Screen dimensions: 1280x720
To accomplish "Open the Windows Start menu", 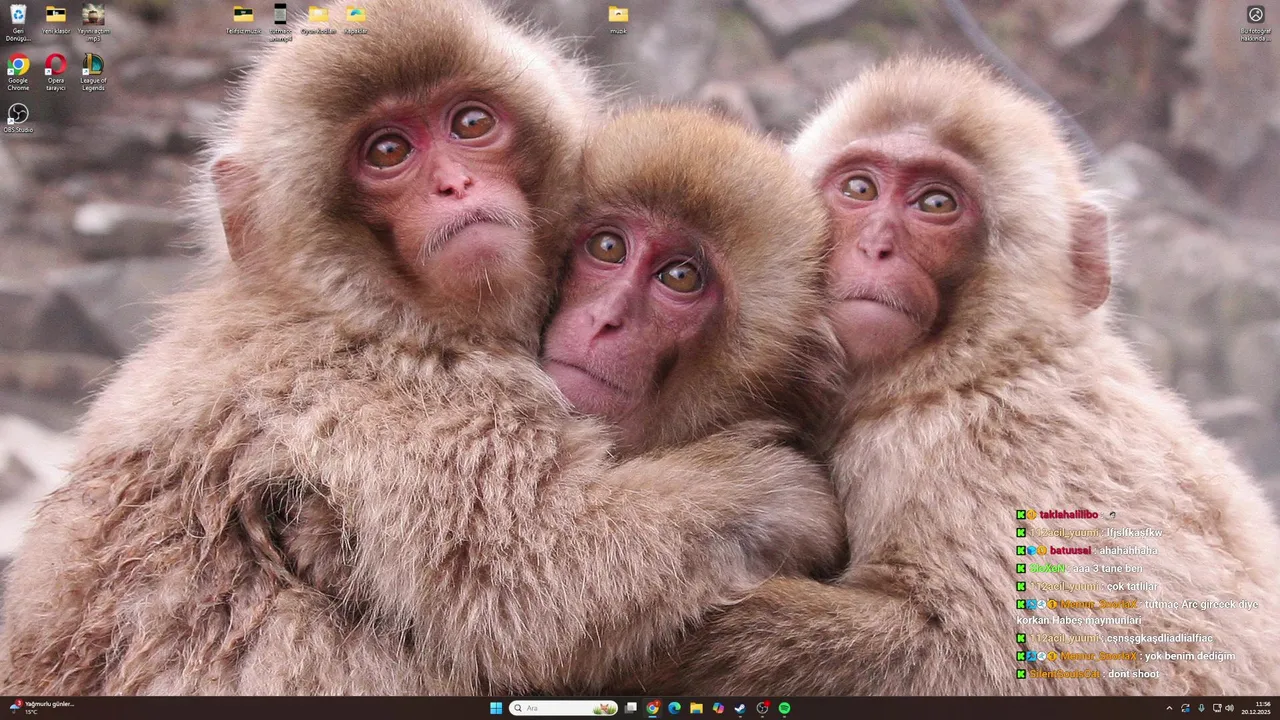I will click(x=496, y=708).
